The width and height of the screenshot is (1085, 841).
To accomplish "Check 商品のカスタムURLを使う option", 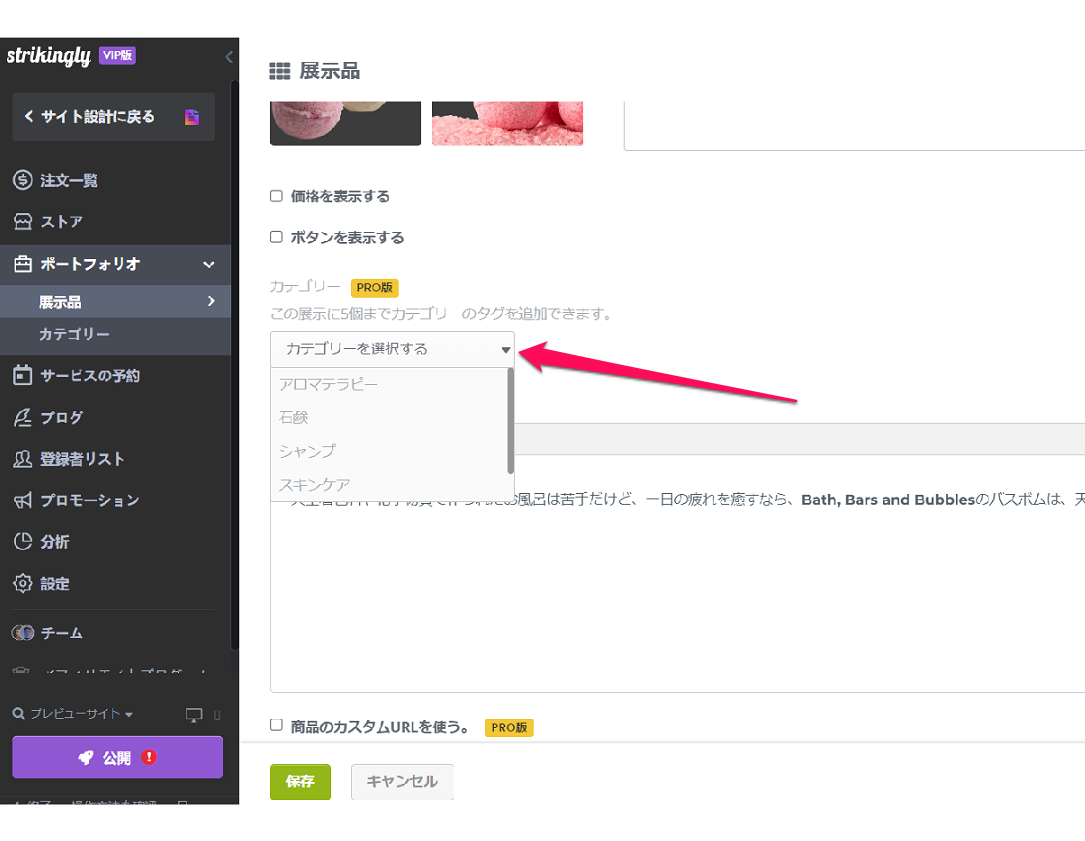I will pos(276,725).
